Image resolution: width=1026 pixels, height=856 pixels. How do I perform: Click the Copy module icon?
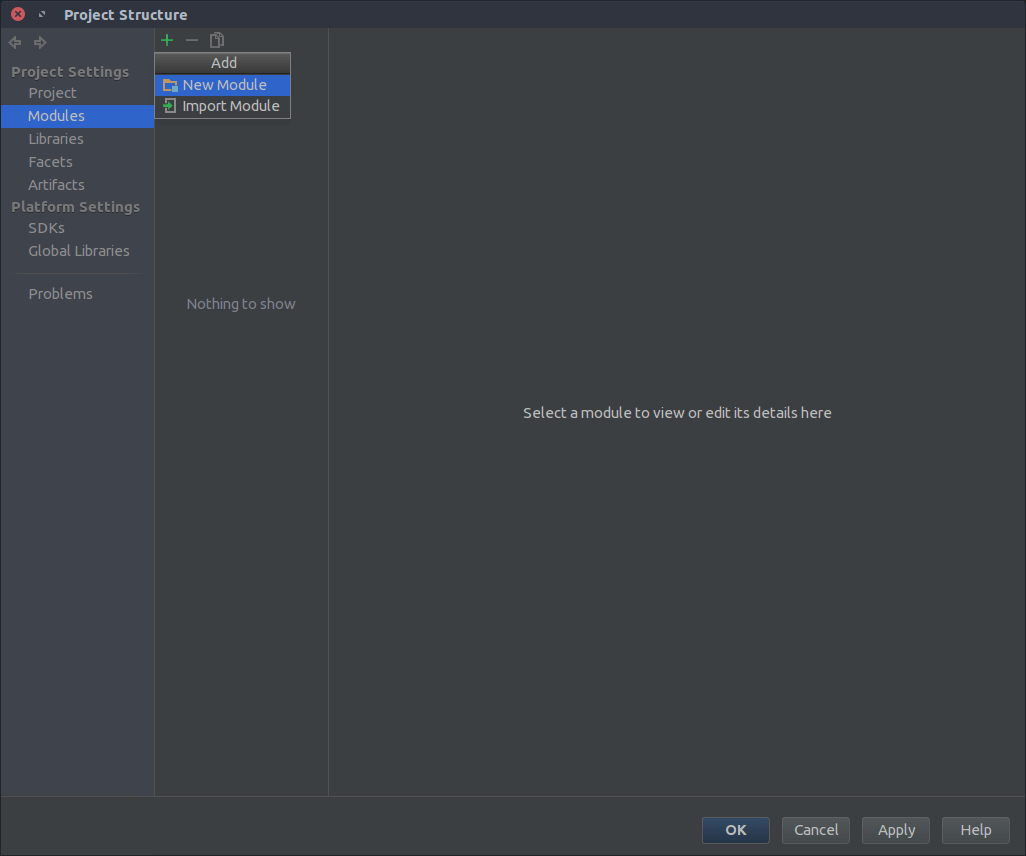217,41
